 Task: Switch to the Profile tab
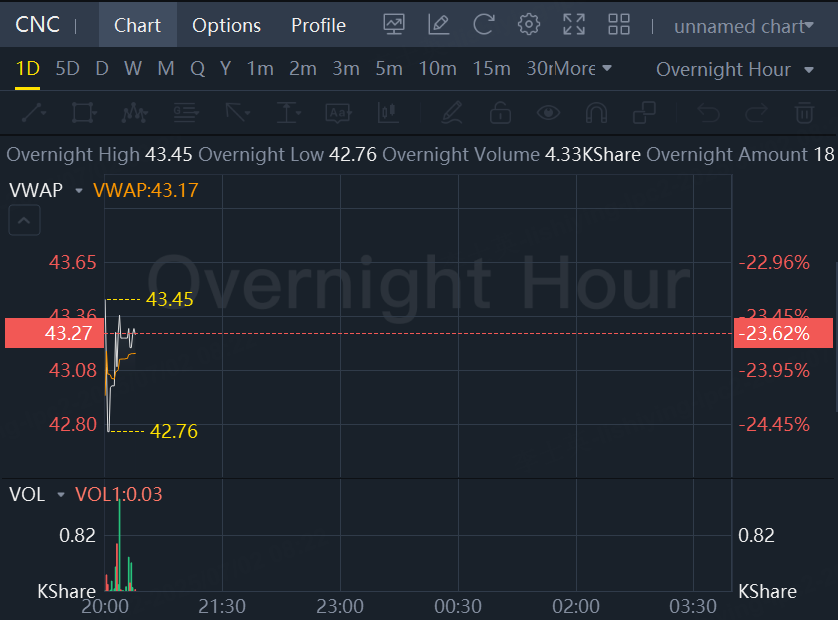[x=318, y=25]
